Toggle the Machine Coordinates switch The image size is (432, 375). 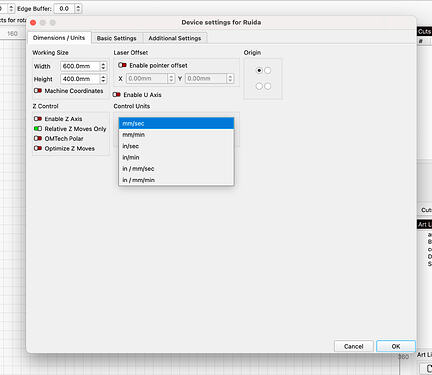(x=38, y=91)
